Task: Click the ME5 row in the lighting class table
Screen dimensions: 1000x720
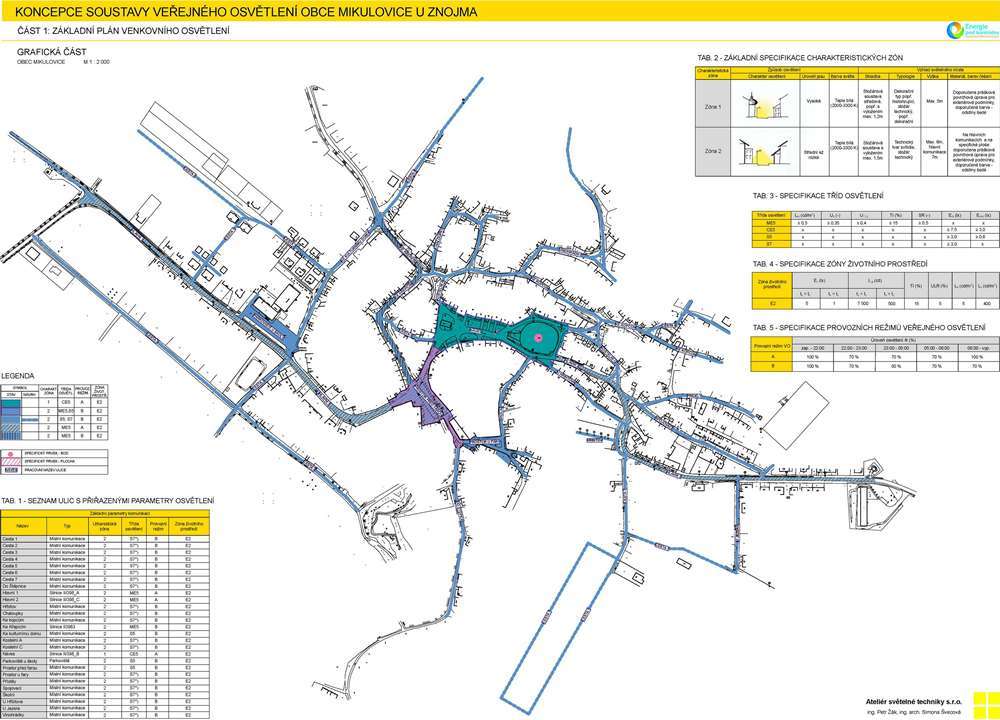Action: click(x=870, y=221)
